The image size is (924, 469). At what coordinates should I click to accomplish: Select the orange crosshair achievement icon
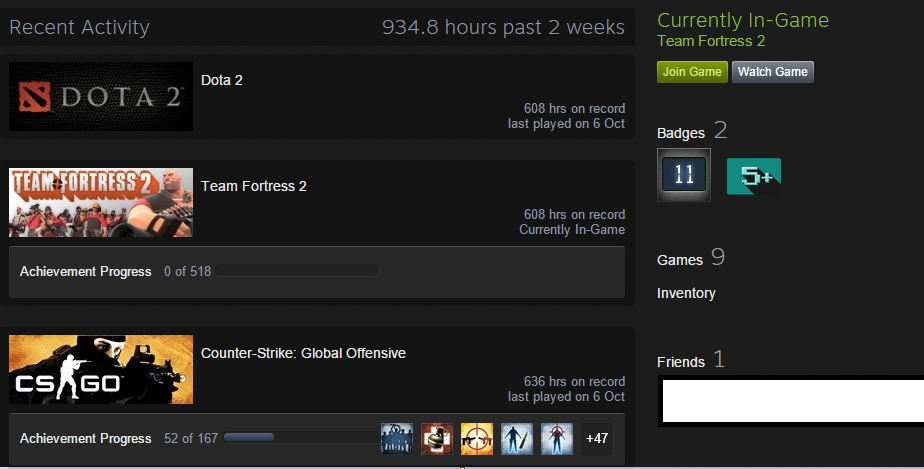tap(477, 439)
